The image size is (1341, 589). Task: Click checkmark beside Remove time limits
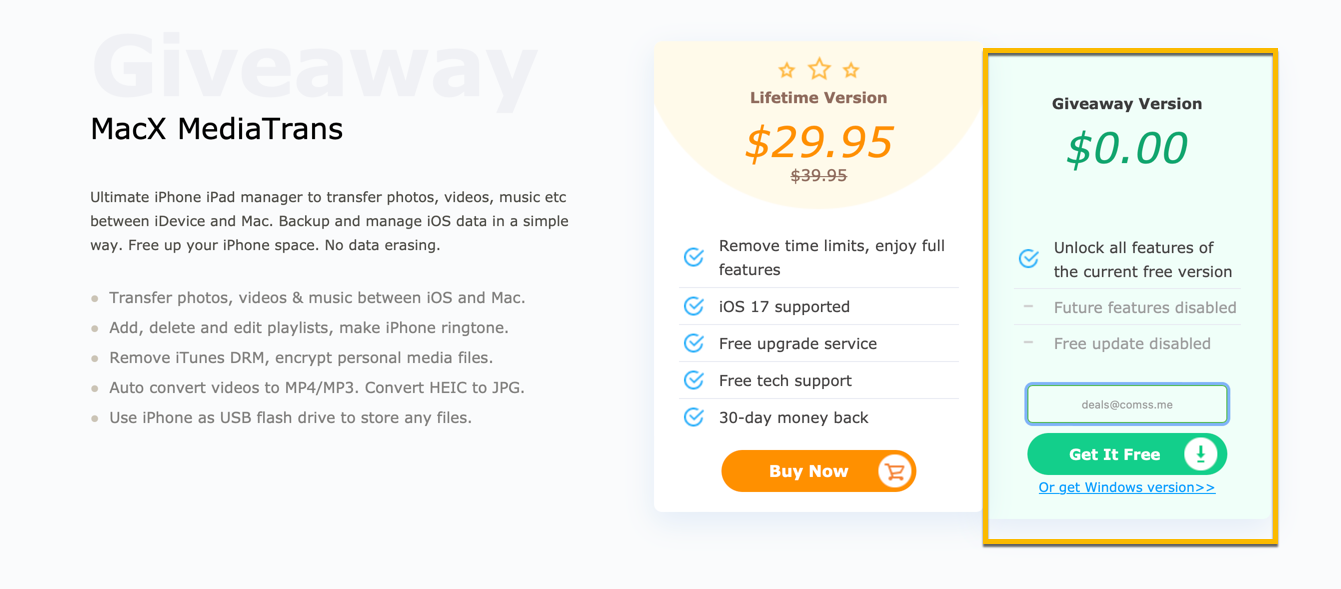click(x=693, y=257)
